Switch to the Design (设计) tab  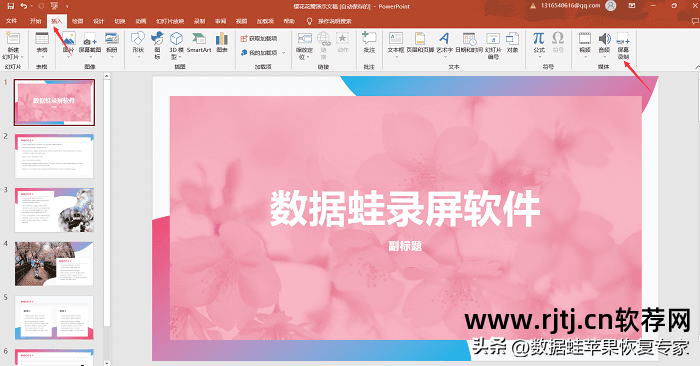[x=99, y=21]
